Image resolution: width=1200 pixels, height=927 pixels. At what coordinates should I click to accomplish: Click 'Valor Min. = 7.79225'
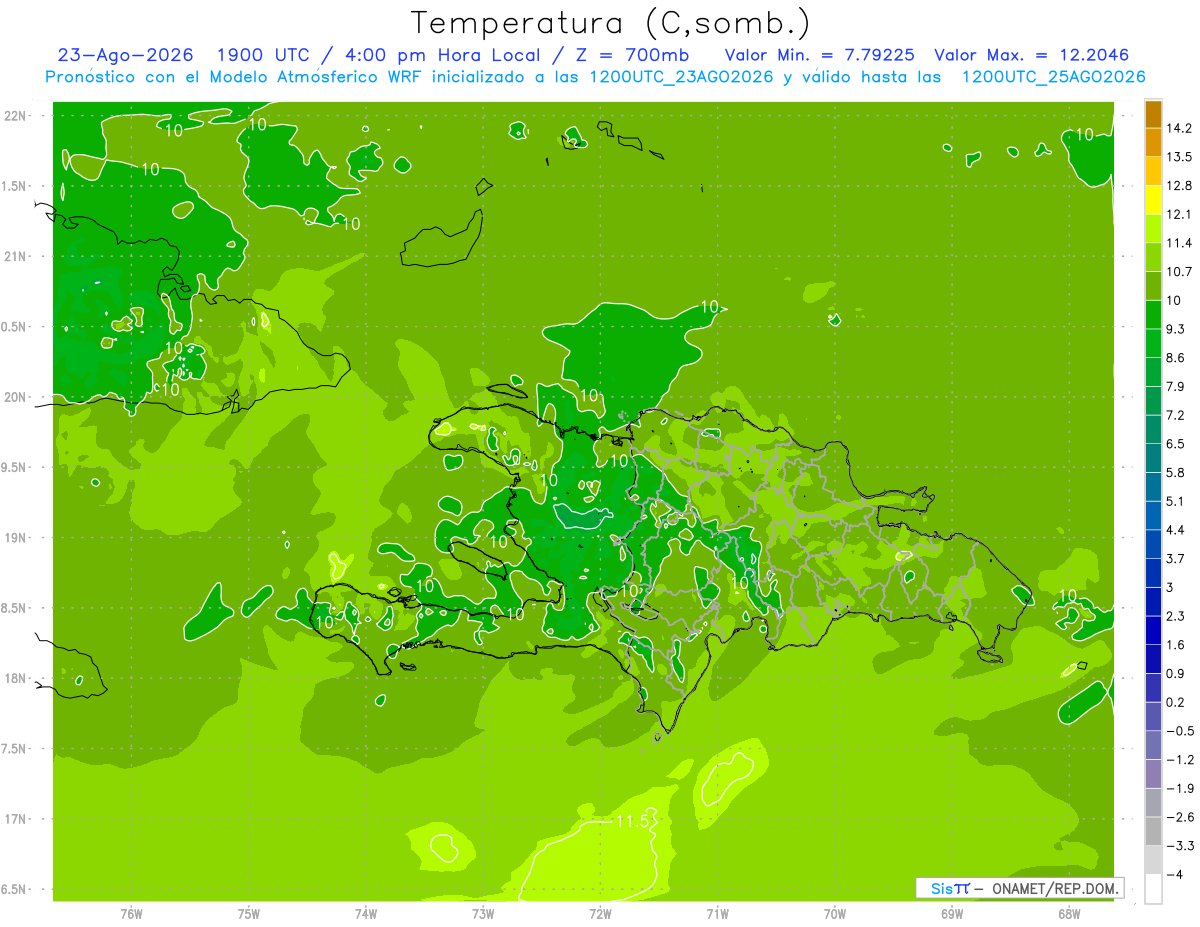coord(819,55)
